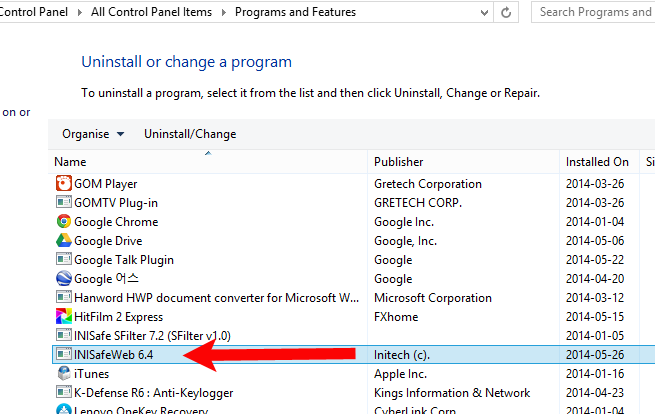655x414 pixels.
Task: Sort list by Name column header
Action: pos(208,162)
